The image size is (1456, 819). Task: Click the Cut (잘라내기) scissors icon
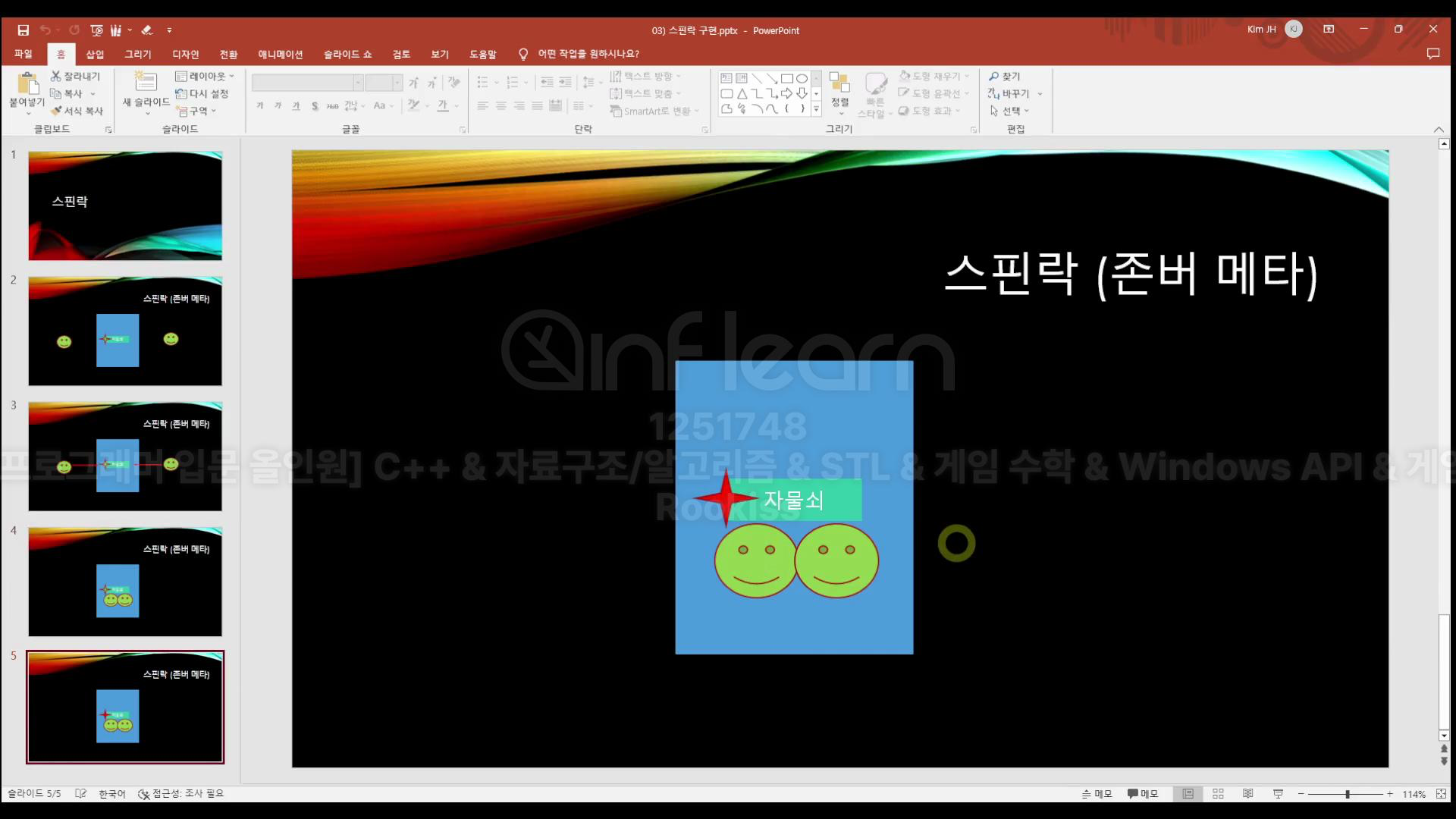click(55, 76)
